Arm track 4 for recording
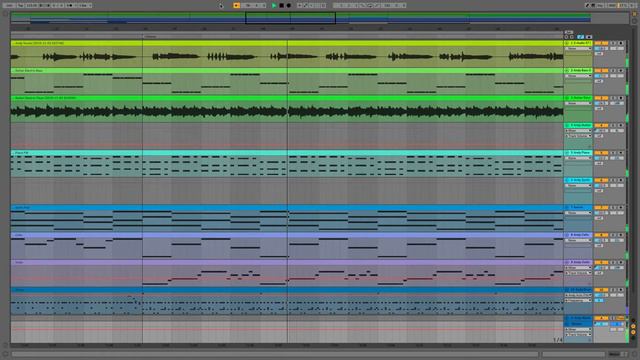Viewport: 640px width, 360px height. click(621, 125)
